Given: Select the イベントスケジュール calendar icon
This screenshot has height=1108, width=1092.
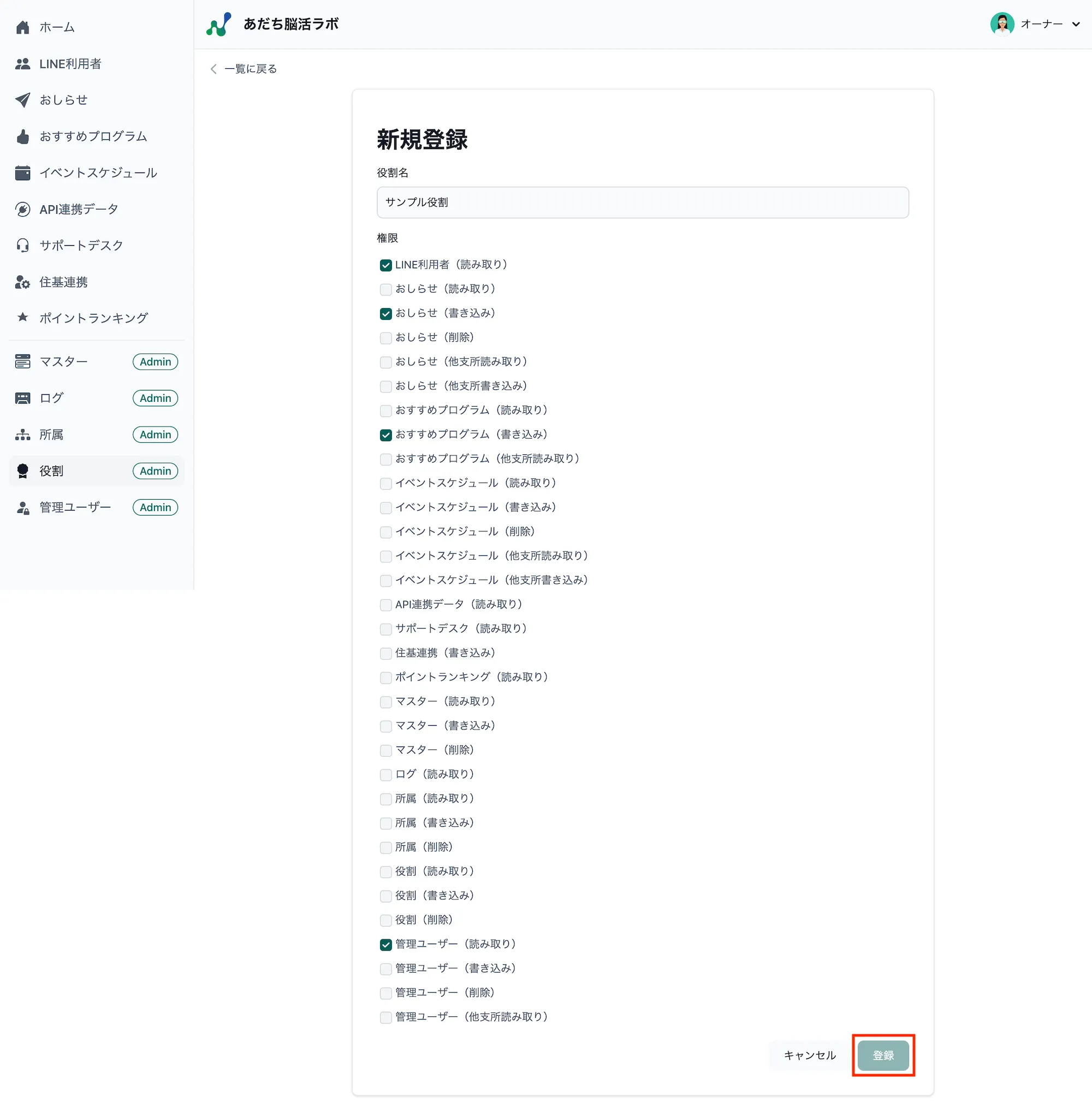Looking at the screenshot, I should [x=22, y=173].
